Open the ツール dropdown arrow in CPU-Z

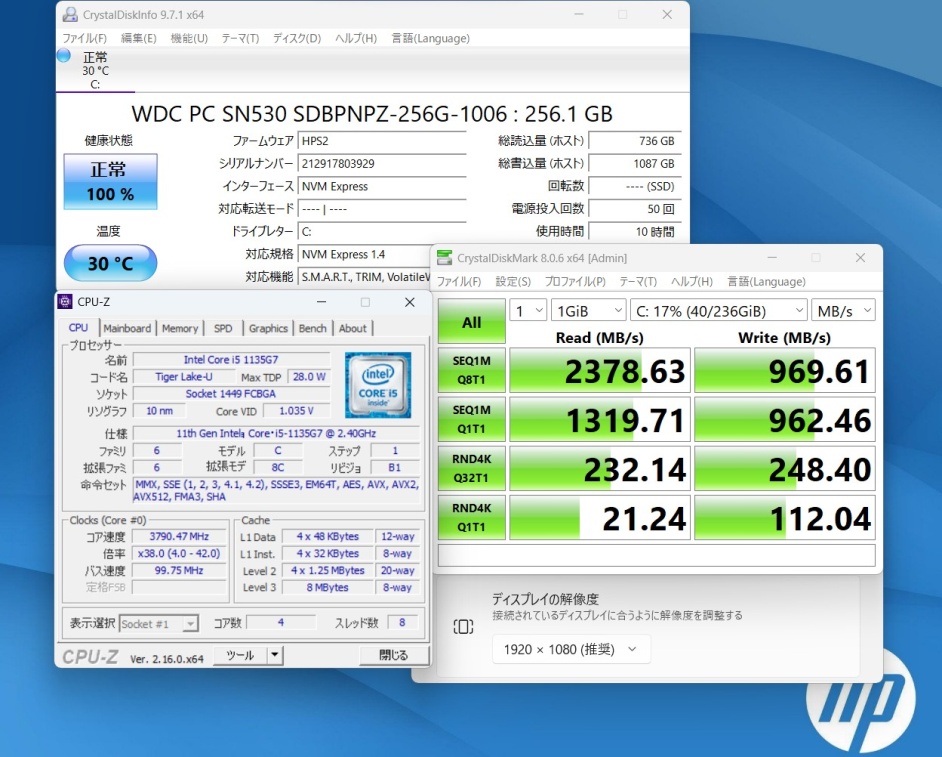pyautogui.click(x=275, y=655)
